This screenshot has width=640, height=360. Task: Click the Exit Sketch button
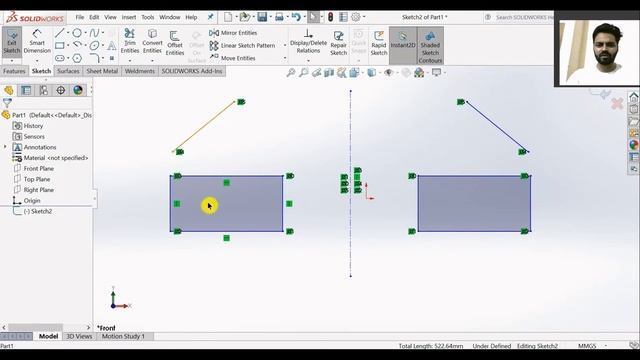tap(12, 42)
